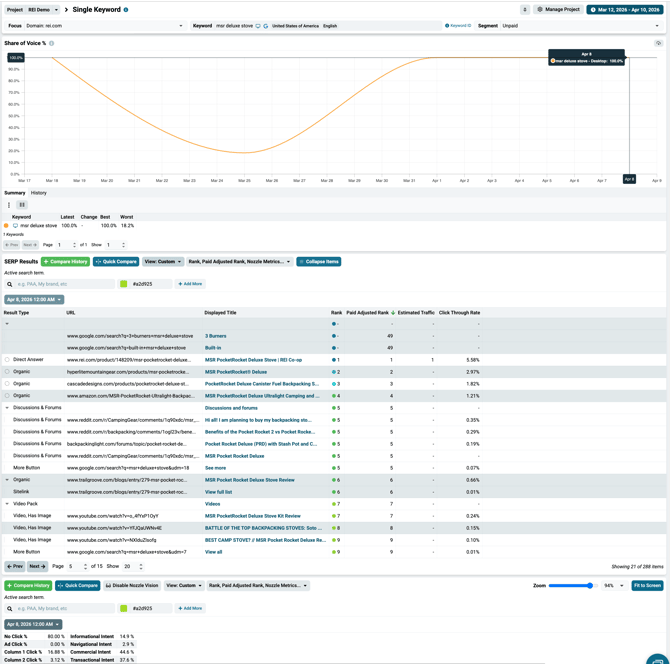
Task: Click the info icon beside Single Keyword title
Action: [x=126, y=10]
